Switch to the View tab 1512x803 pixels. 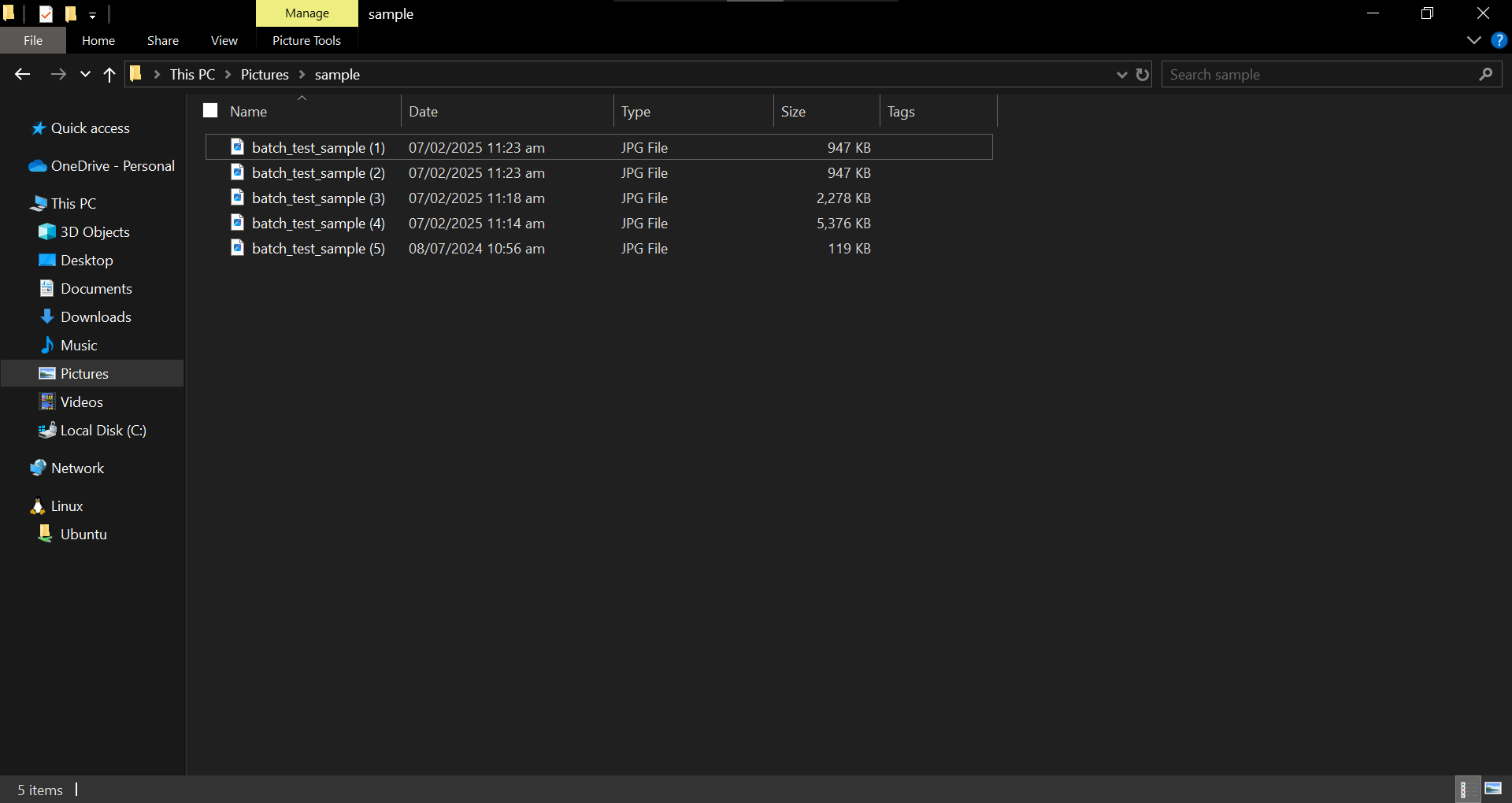[x=223, y=40]
